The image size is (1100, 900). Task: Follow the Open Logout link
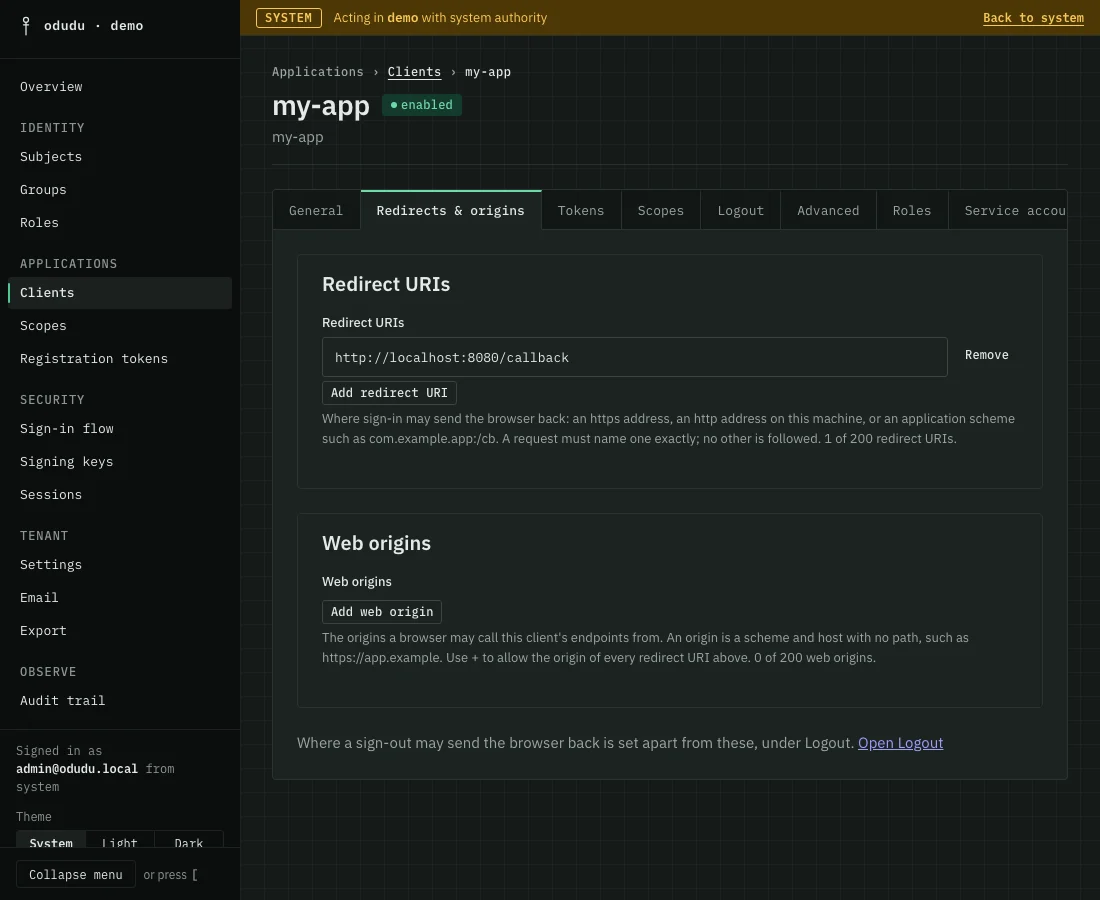pos(900,743)
